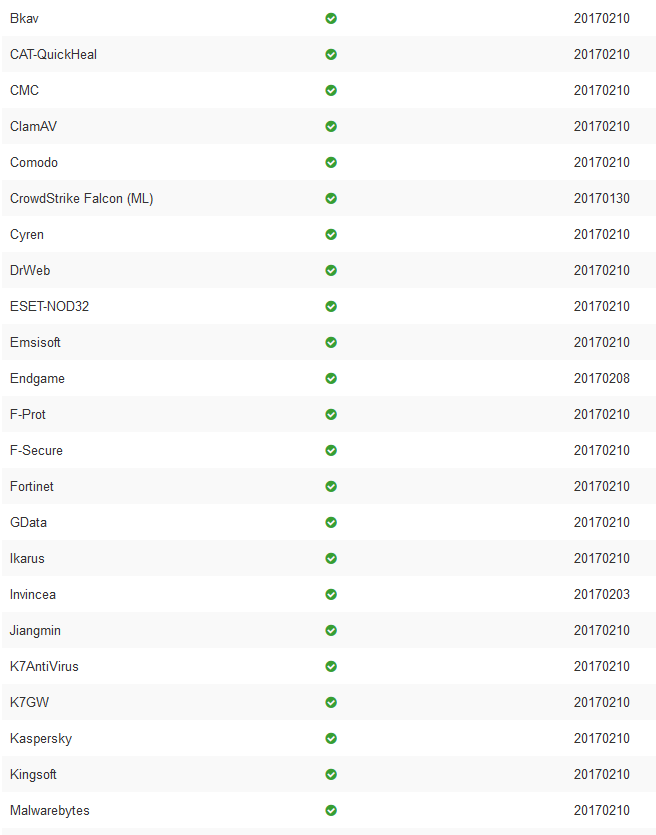The width and height of the screenshot is (656, 835).
Task: Select the Endgame update date 20170208
Action: point(602,379)
